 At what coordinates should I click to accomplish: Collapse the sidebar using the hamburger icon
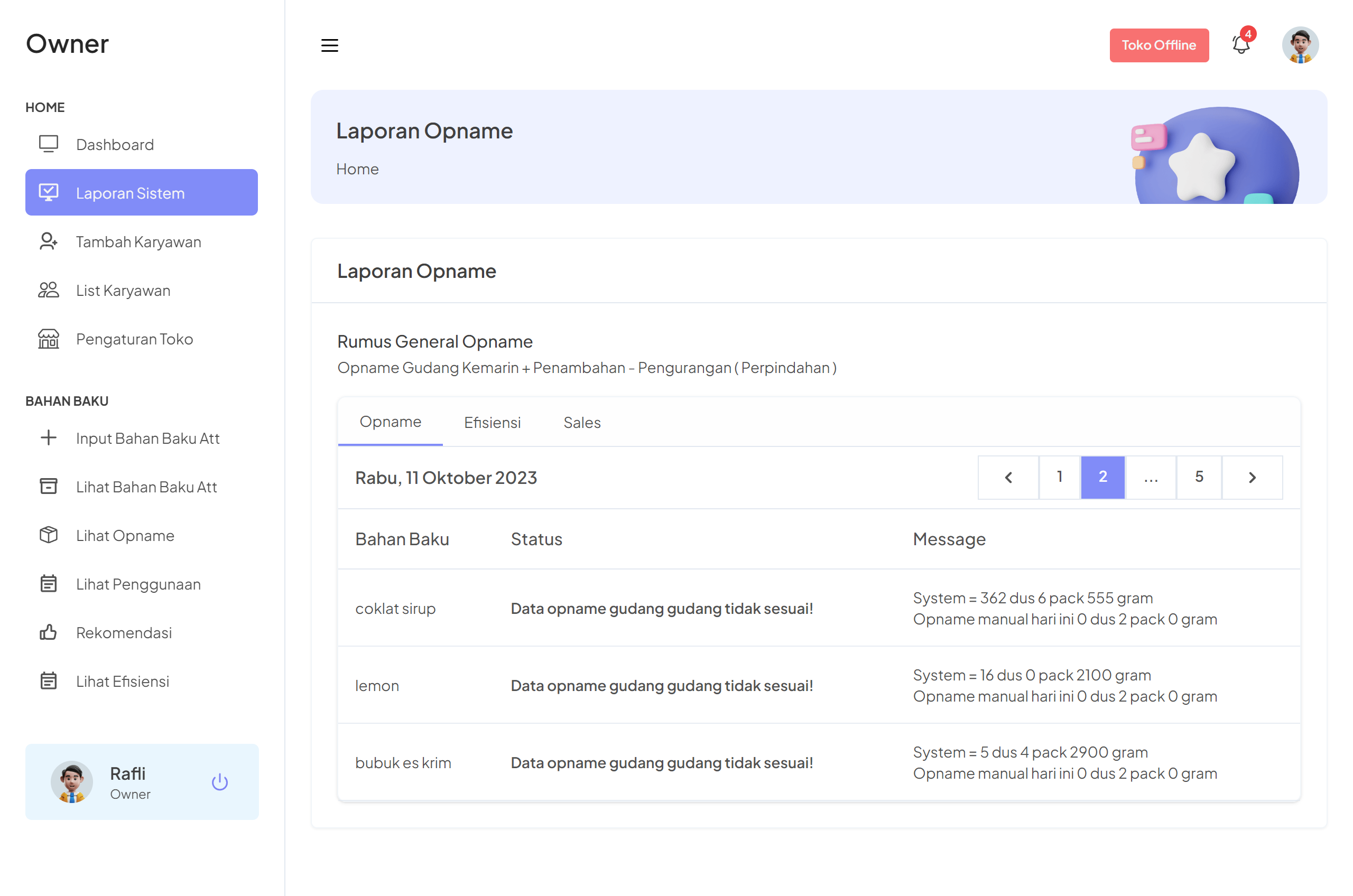point(330,45)
